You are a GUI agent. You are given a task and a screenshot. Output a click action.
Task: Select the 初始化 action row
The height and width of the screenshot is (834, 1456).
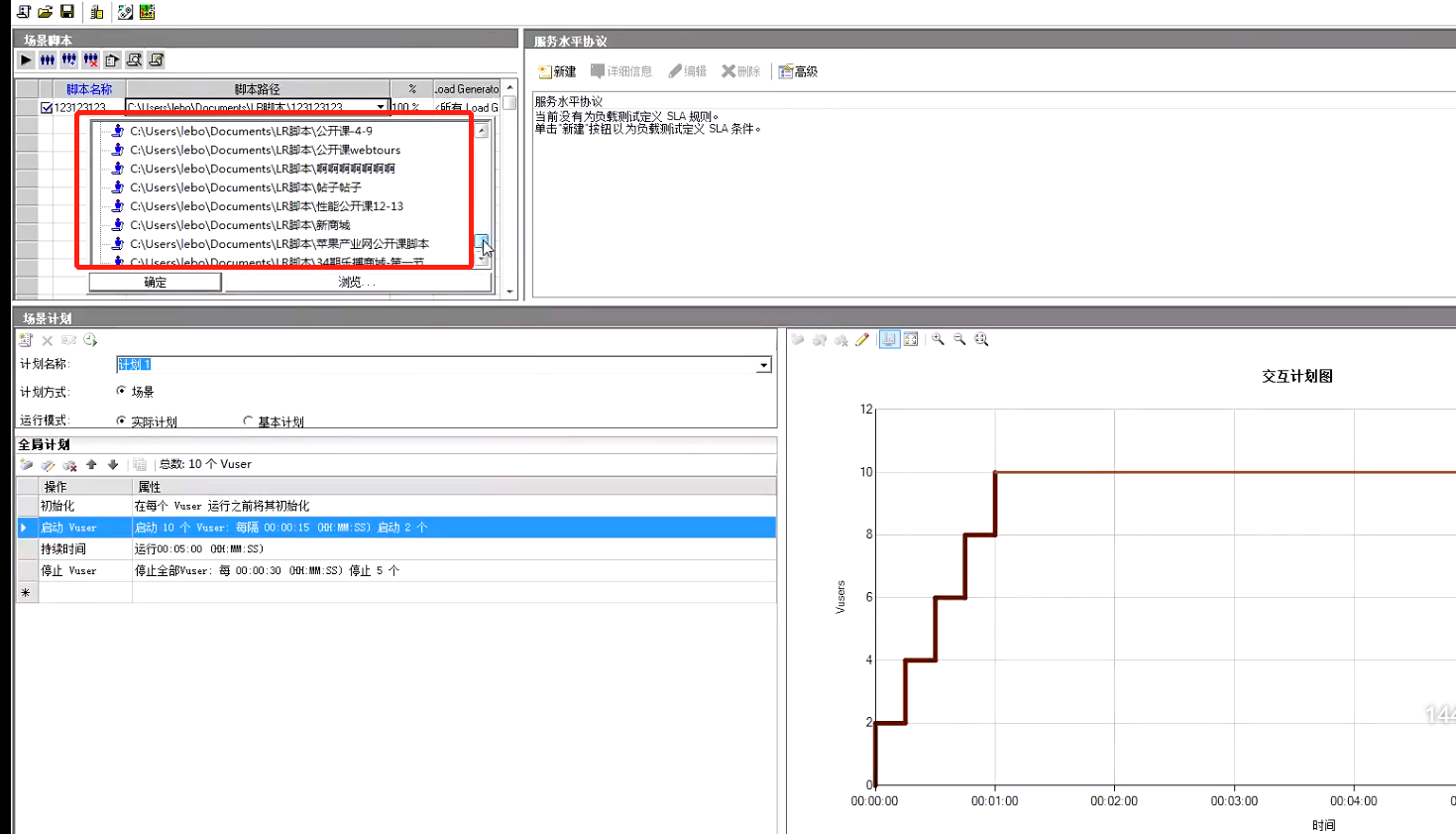coord(396,506)
